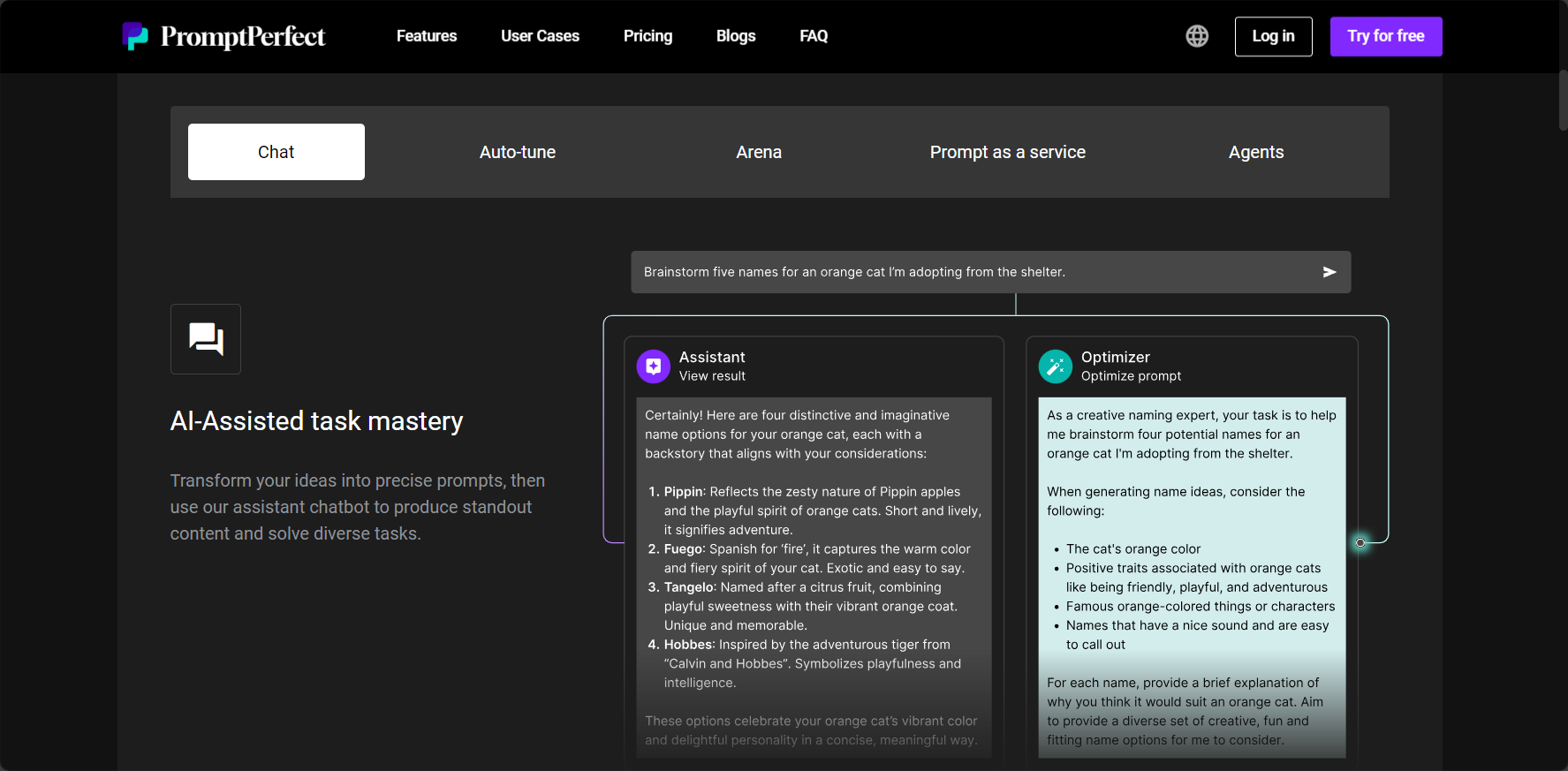The image size is (1568, 771).
Task: Click the Log in button
Action: pos(1274,36)
